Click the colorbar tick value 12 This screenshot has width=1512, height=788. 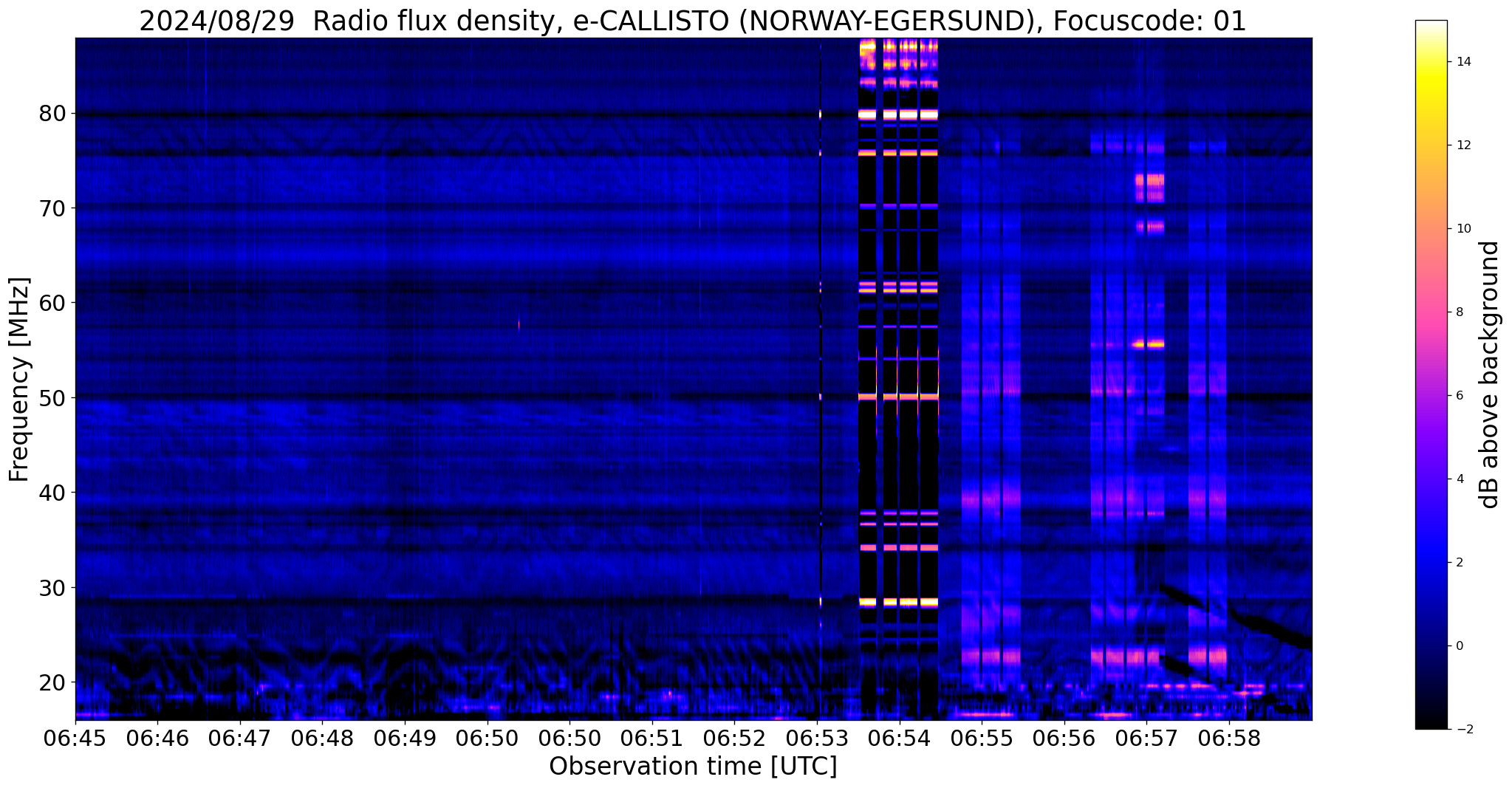[x=1463, y=145]
